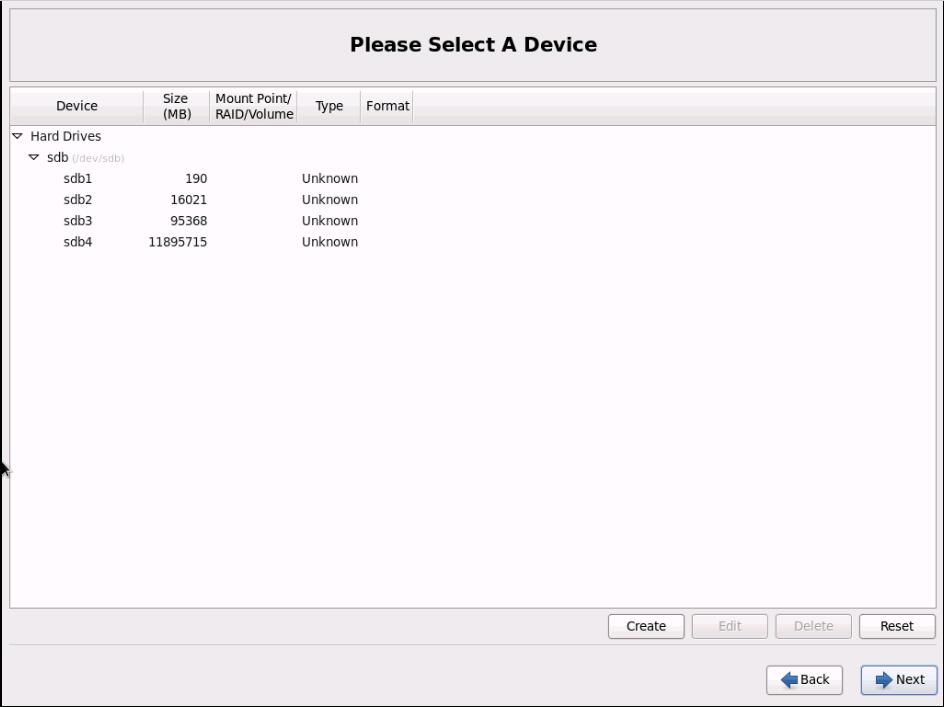The height and width of the screenshot is (707, 944).
Task: Click the Device column header
Action: 77,106
